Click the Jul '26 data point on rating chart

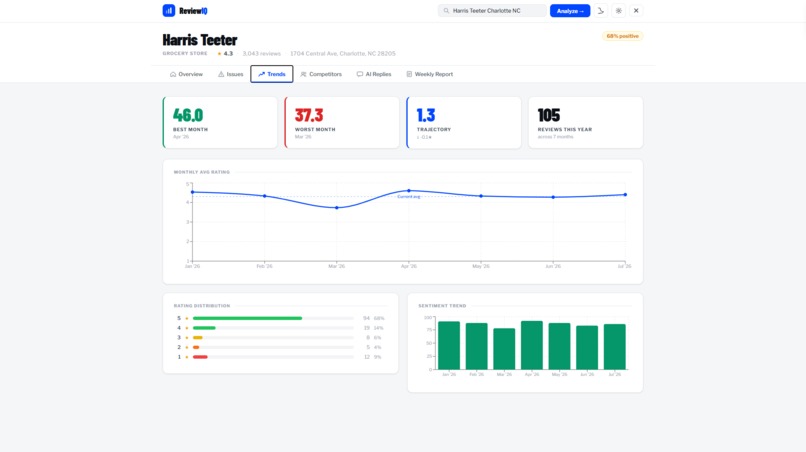[625, 194]
